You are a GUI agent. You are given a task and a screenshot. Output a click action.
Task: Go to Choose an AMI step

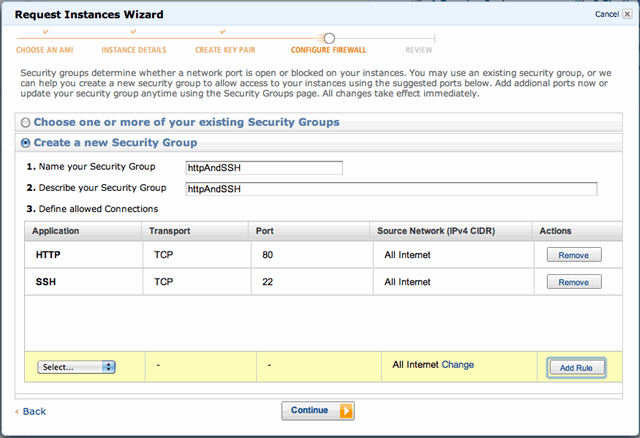point(44,50)
